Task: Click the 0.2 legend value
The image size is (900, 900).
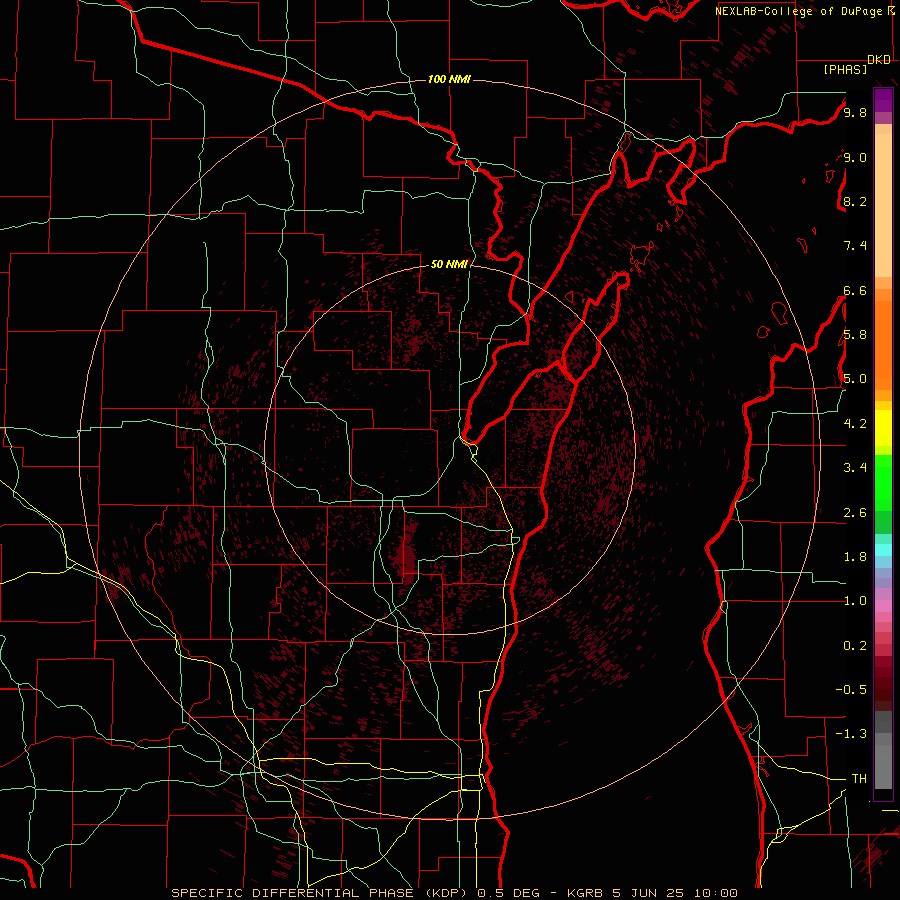Action: tap(855, 646)
